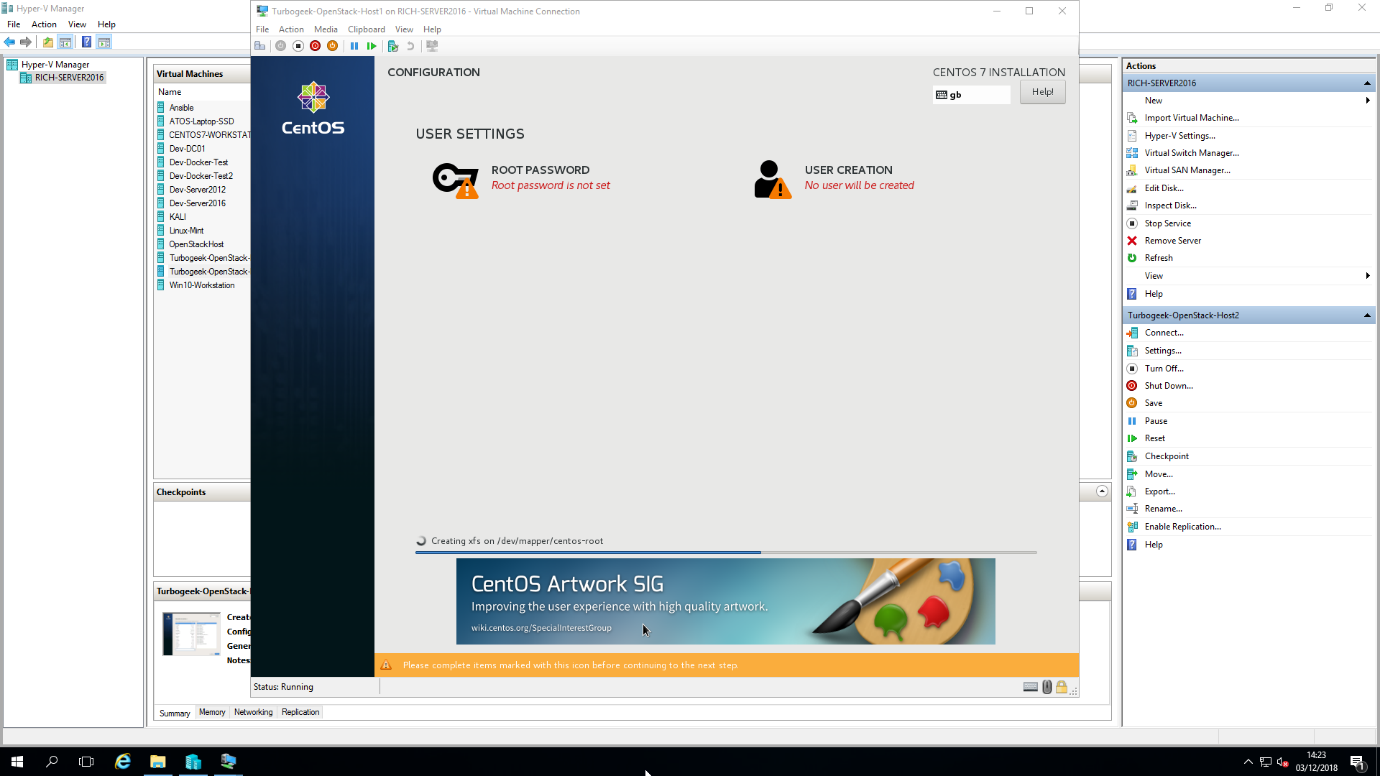Create a checkpoint using the toolbar icon
This screenshot has height=776, width=1380.
[393, 46]
